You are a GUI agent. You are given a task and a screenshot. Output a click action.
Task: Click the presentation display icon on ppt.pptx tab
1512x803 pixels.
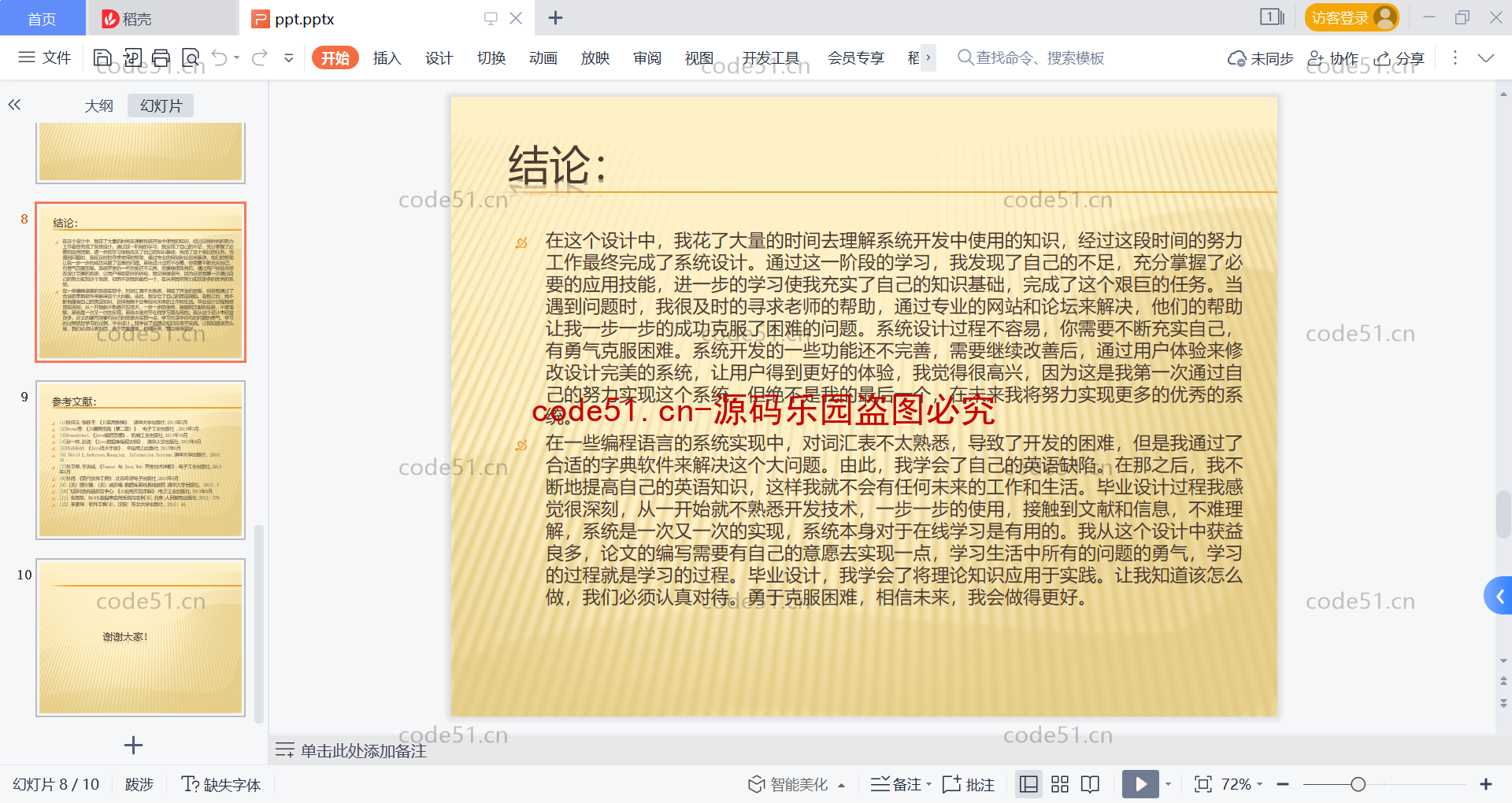click(491, 18)
